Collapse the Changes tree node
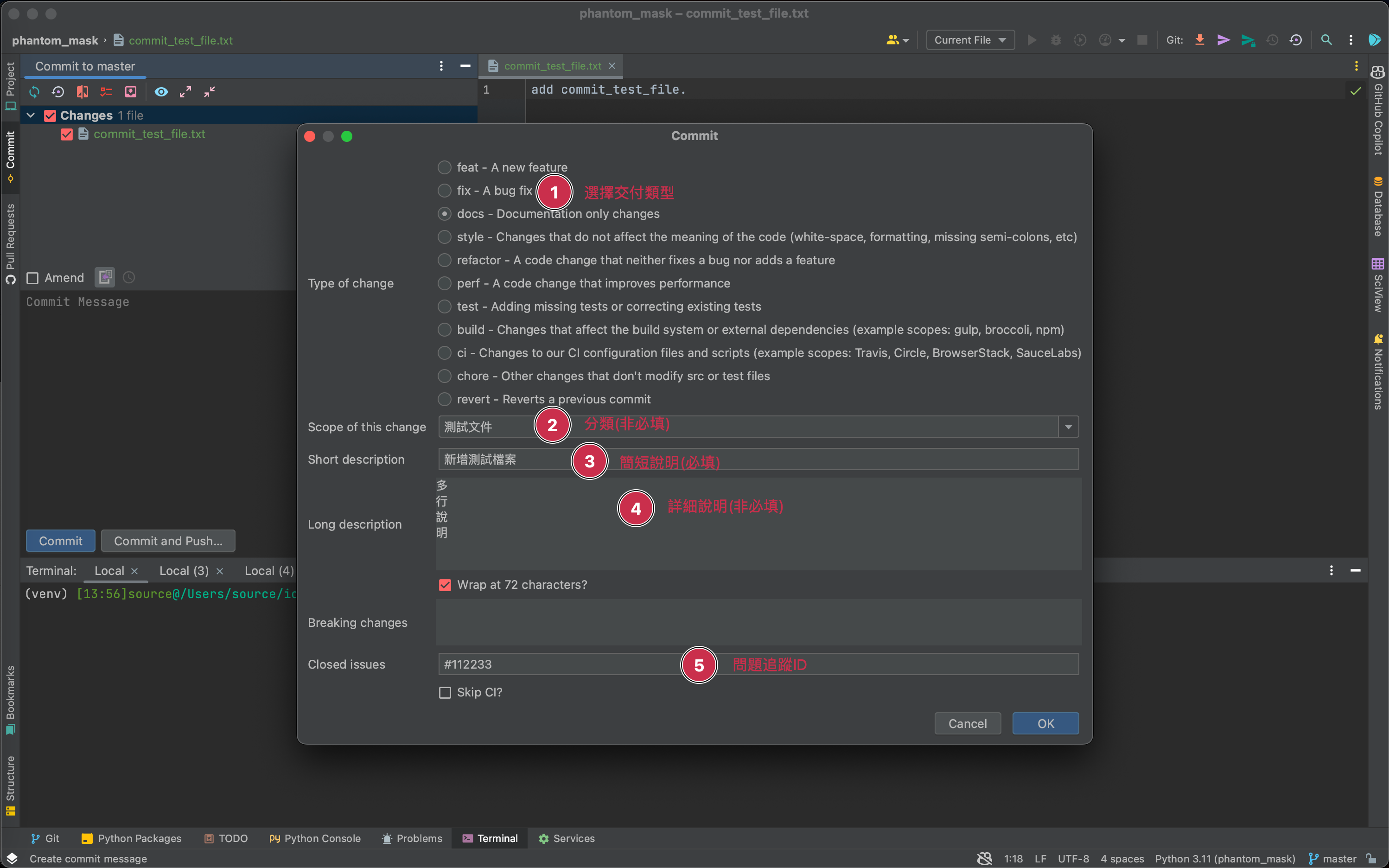Image resolution: width=1389 pixels, height=868 pixels. 31,115
